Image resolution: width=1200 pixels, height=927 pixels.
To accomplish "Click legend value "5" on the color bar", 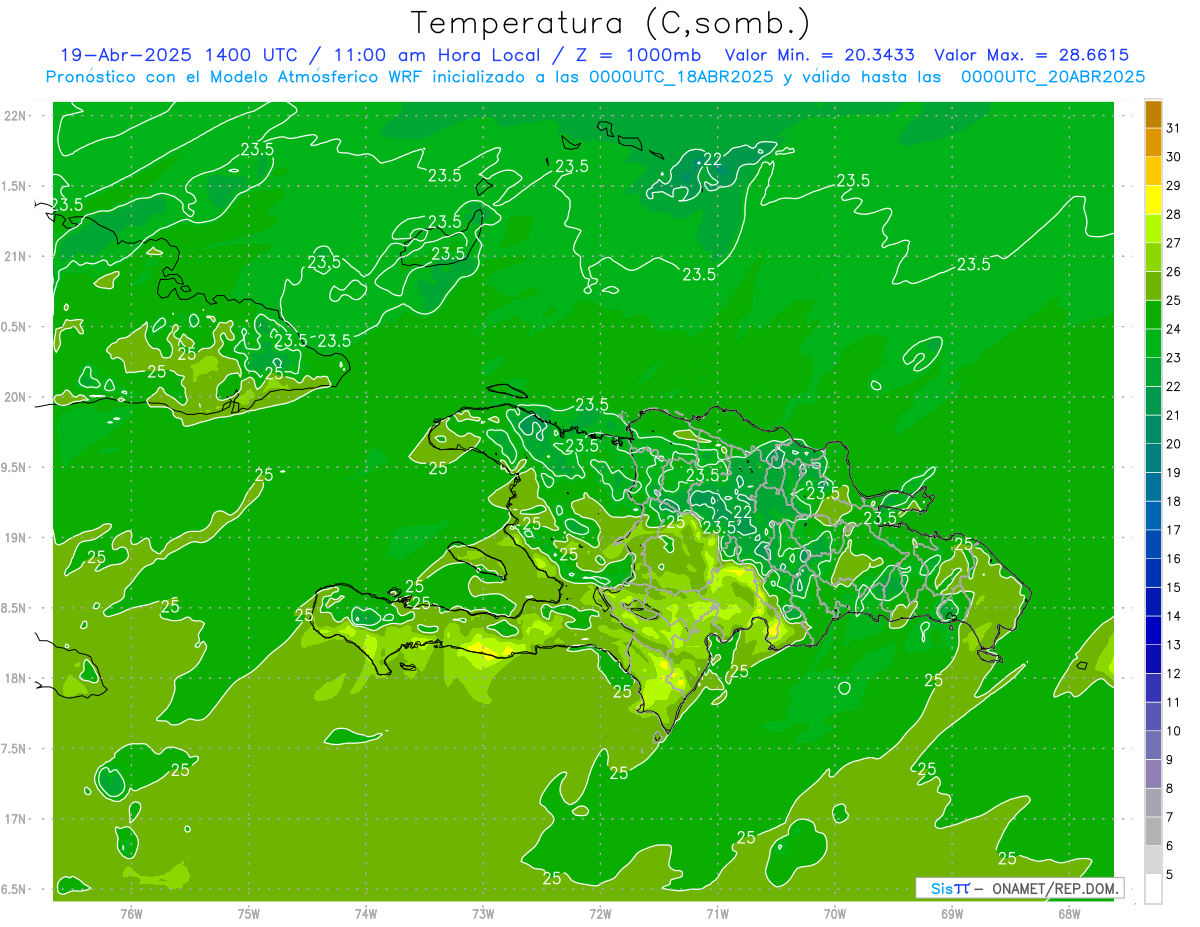I will pos(1170,875).
